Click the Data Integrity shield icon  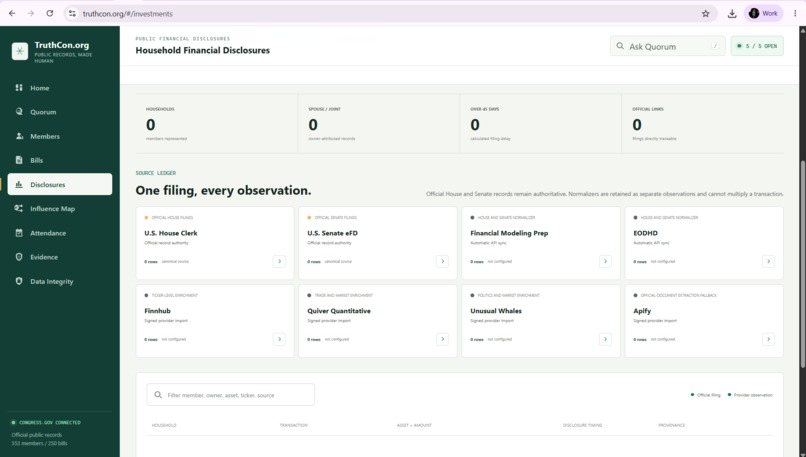point(19,281)
